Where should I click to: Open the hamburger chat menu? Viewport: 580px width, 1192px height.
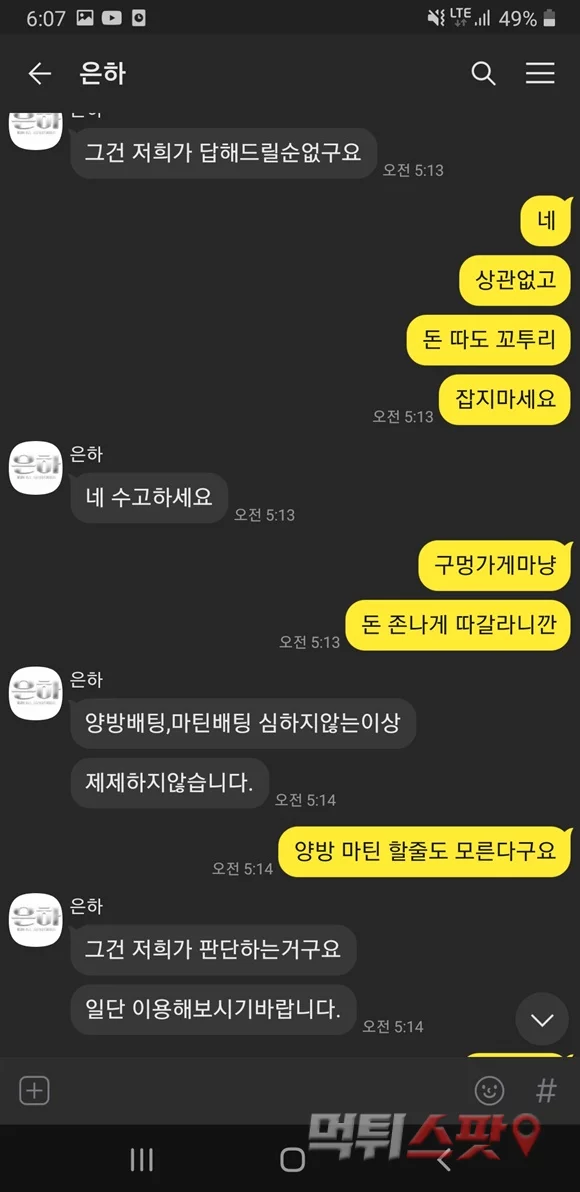pos(540,73)
